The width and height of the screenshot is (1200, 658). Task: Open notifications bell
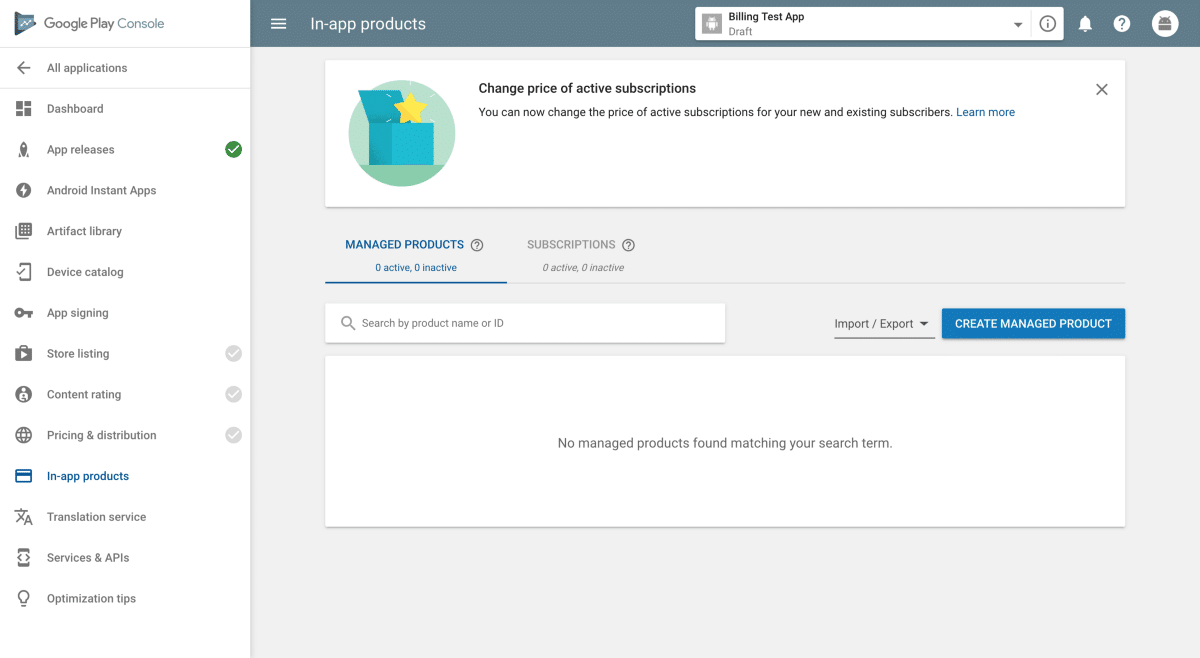click(1085, 24)
